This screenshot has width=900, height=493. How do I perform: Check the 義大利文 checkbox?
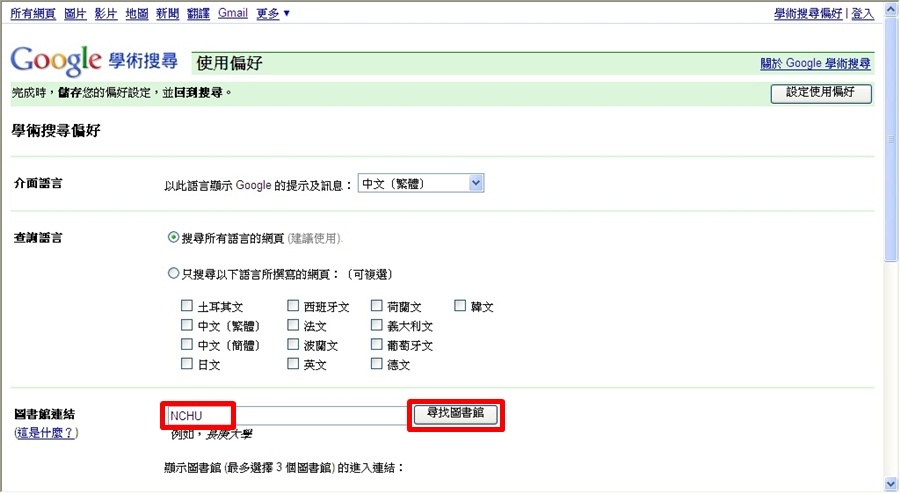coord(377,325)
